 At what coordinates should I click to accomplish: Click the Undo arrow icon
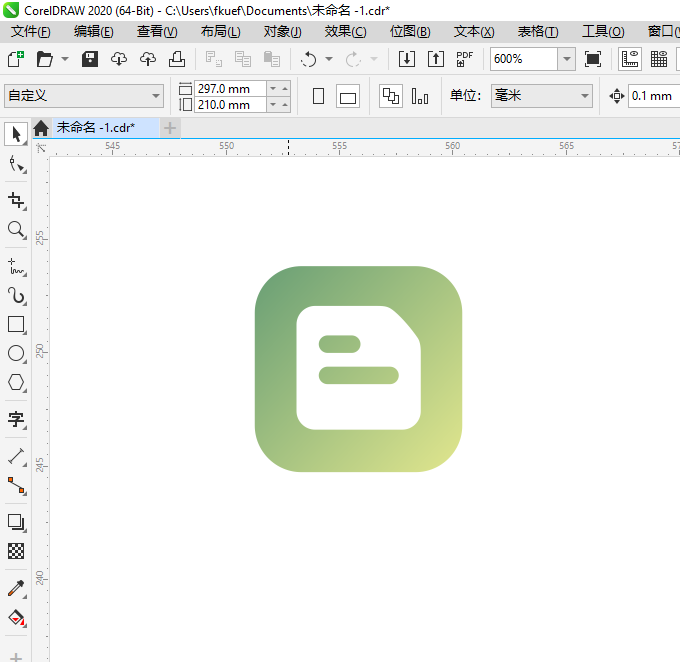pyautogui.click(x=308, y=59)
